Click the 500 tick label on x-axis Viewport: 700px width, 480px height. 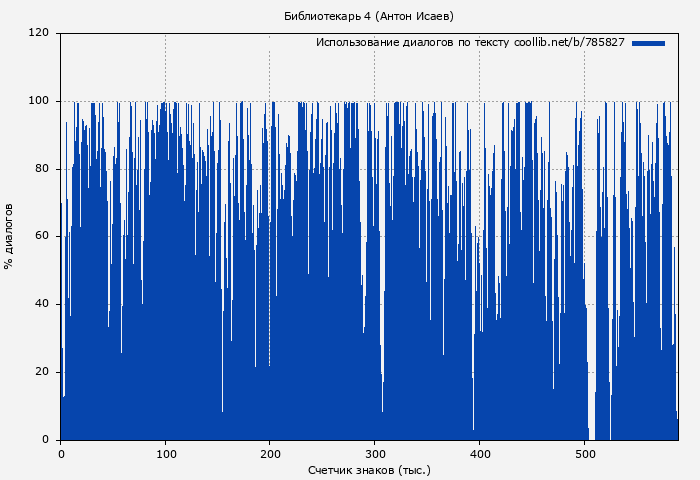tap(584, 454)
